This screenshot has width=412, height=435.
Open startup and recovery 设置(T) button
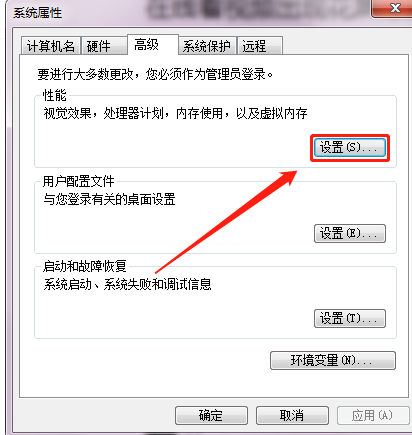pos(350,318)
